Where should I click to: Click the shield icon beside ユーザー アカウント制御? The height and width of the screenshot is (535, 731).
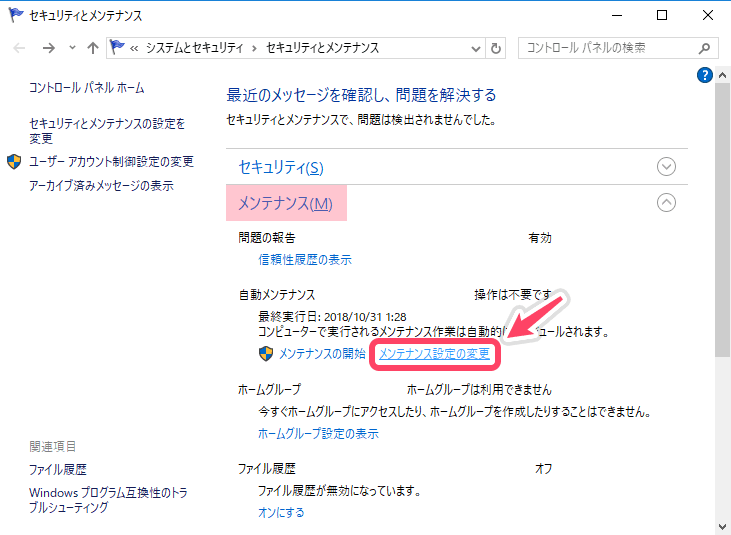point(14,162)
